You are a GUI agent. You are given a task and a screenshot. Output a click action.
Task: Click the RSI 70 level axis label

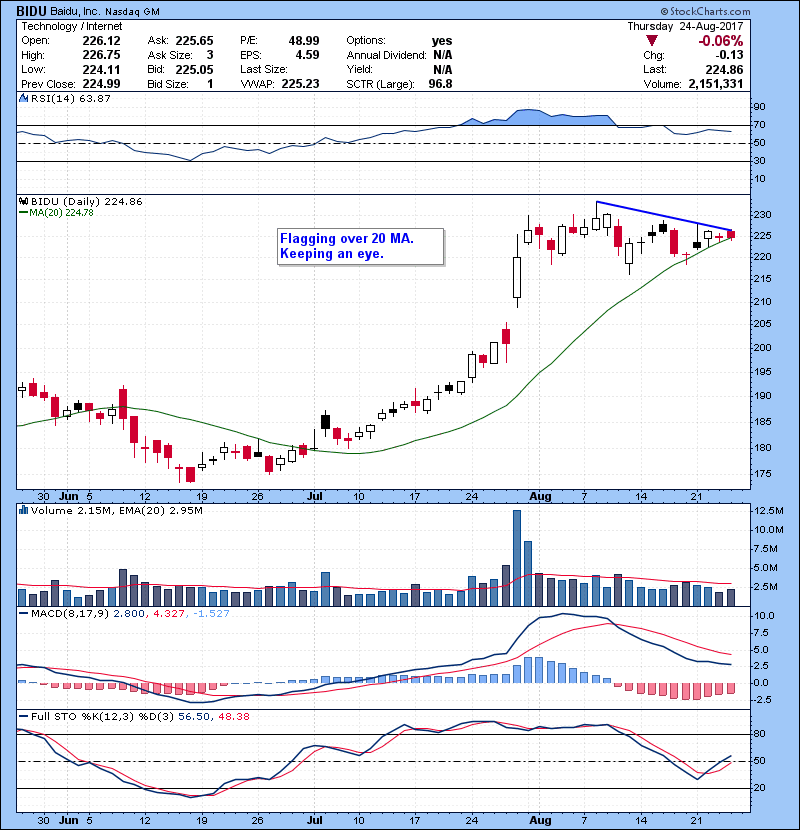click(x=760, y=125)
